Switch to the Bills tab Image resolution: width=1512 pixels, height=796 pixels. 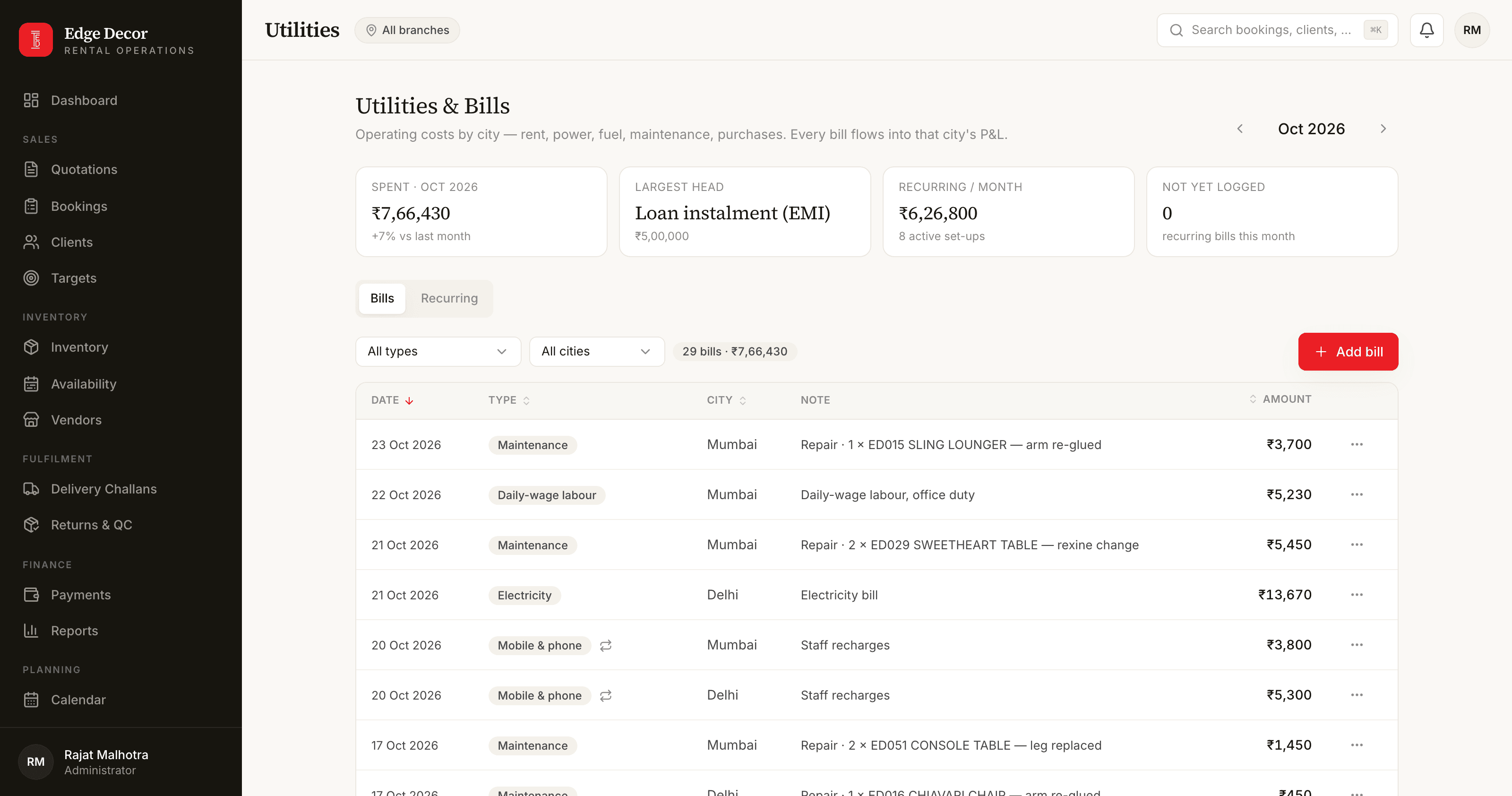click(382, 298)
